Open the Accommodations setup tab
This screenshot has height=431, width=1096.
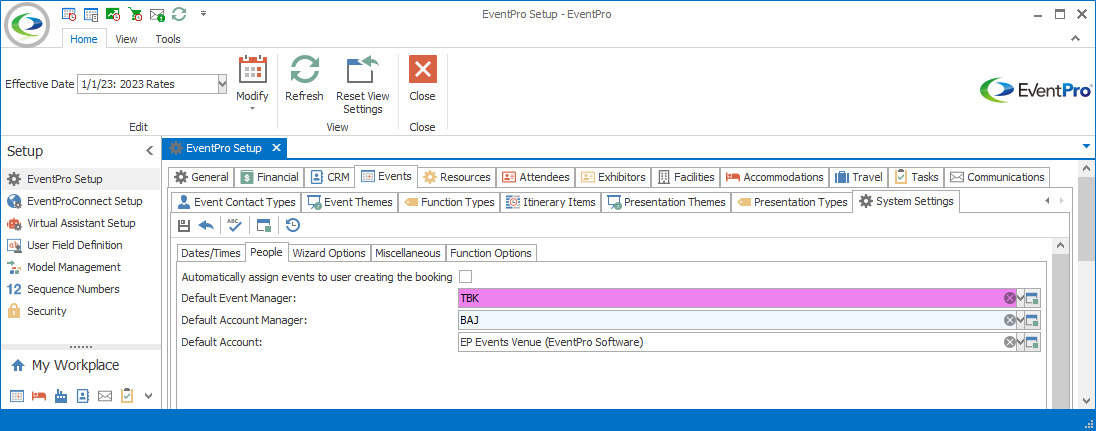774,177
